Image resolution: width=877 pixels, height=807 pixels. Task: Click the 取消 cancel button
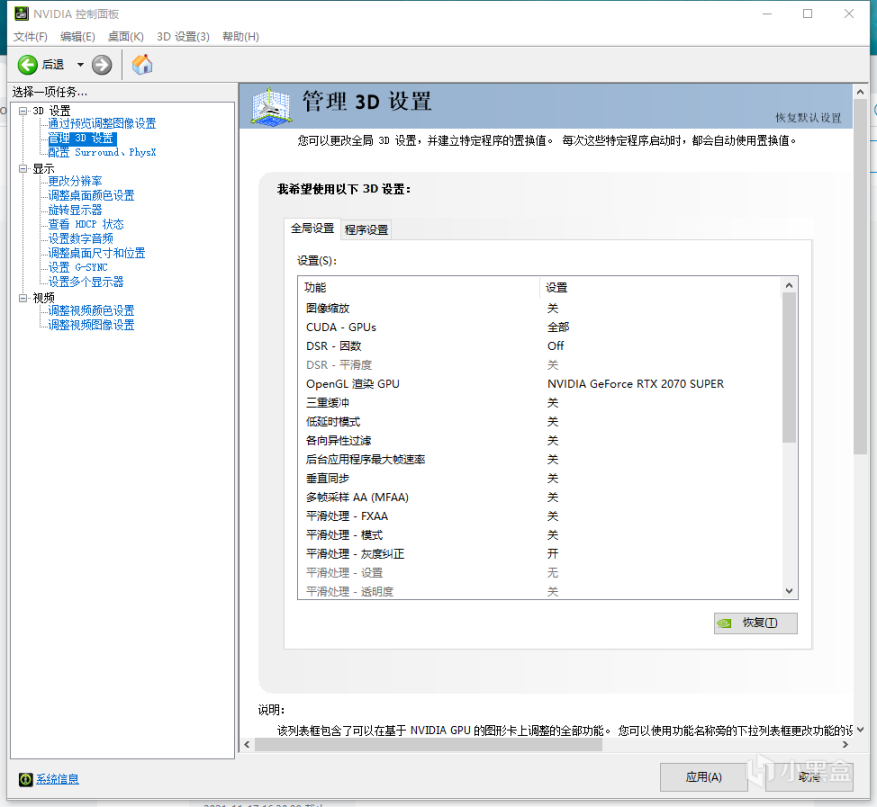pyautogui.click(x=809, y=777)
